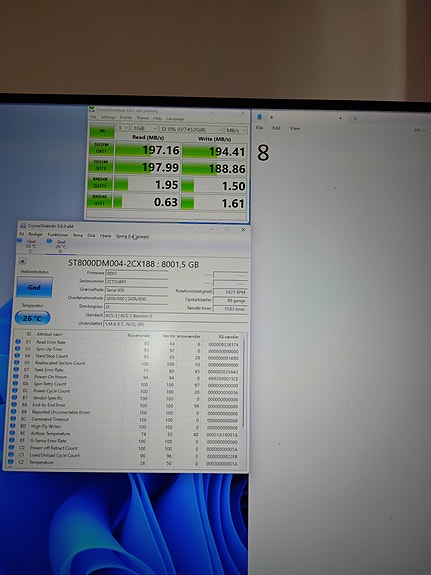Open the 1GiB test size dropdown
This screenshot has height=575, width=431.
pyautogui.click(x=144, y=128)
